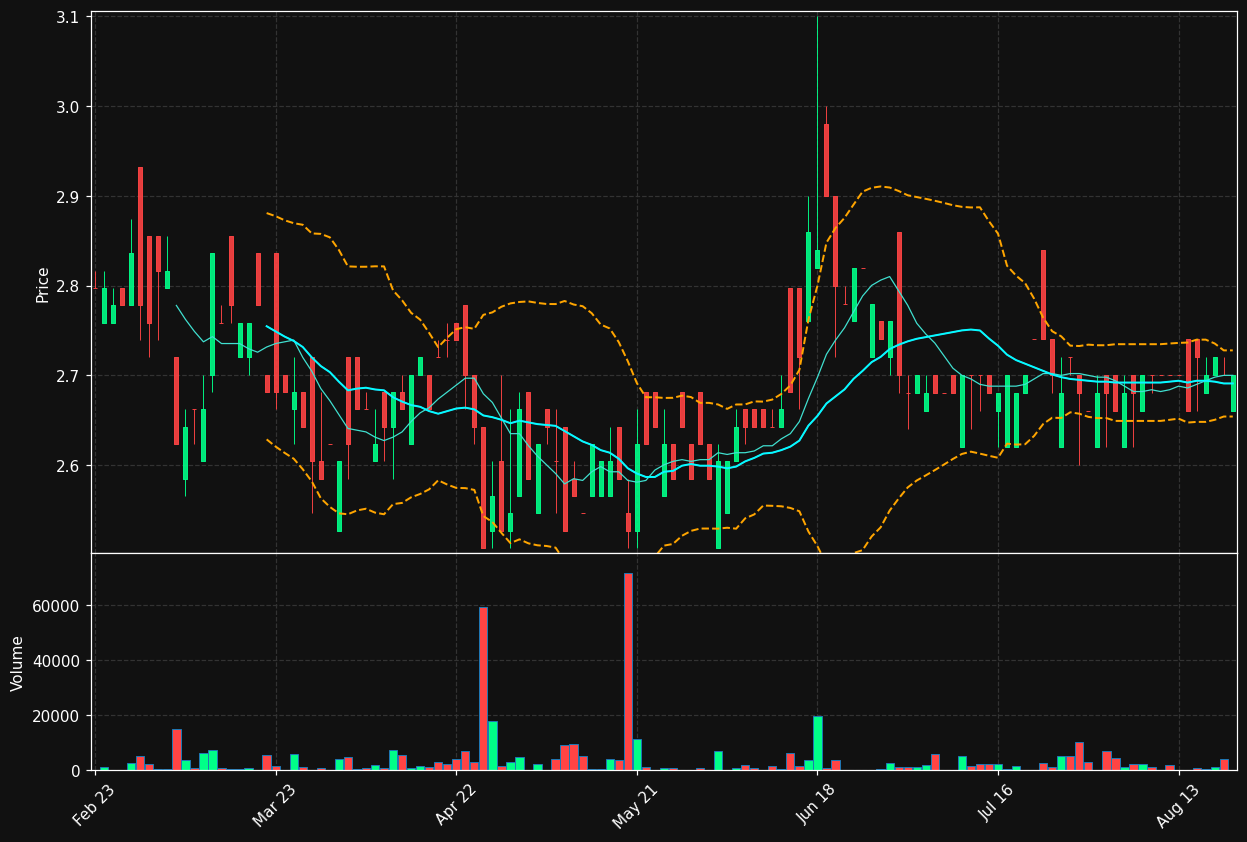Click the Feb 23 date label
1247x842 pixels.
[x=94, y=805]
